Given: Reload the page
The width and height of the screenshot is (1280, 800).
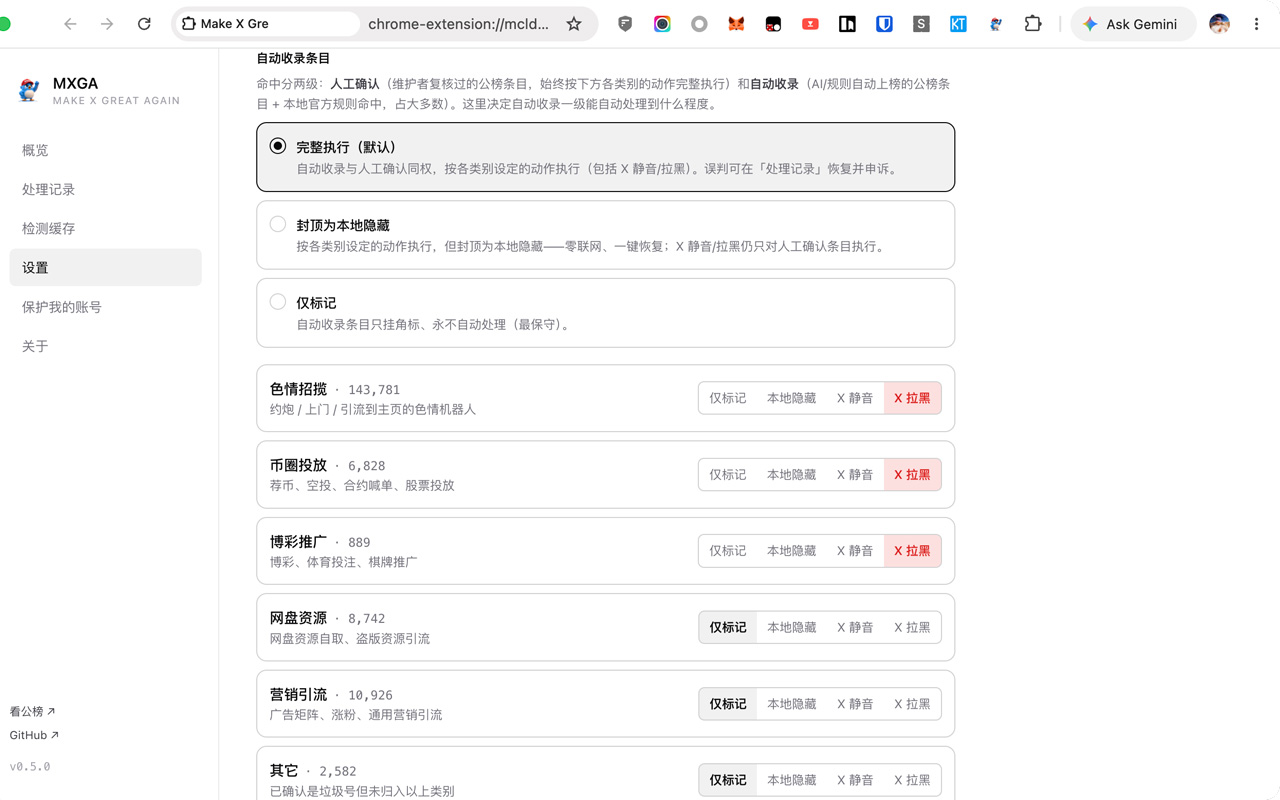Looking at the screenshot, I should click(144, 24).
